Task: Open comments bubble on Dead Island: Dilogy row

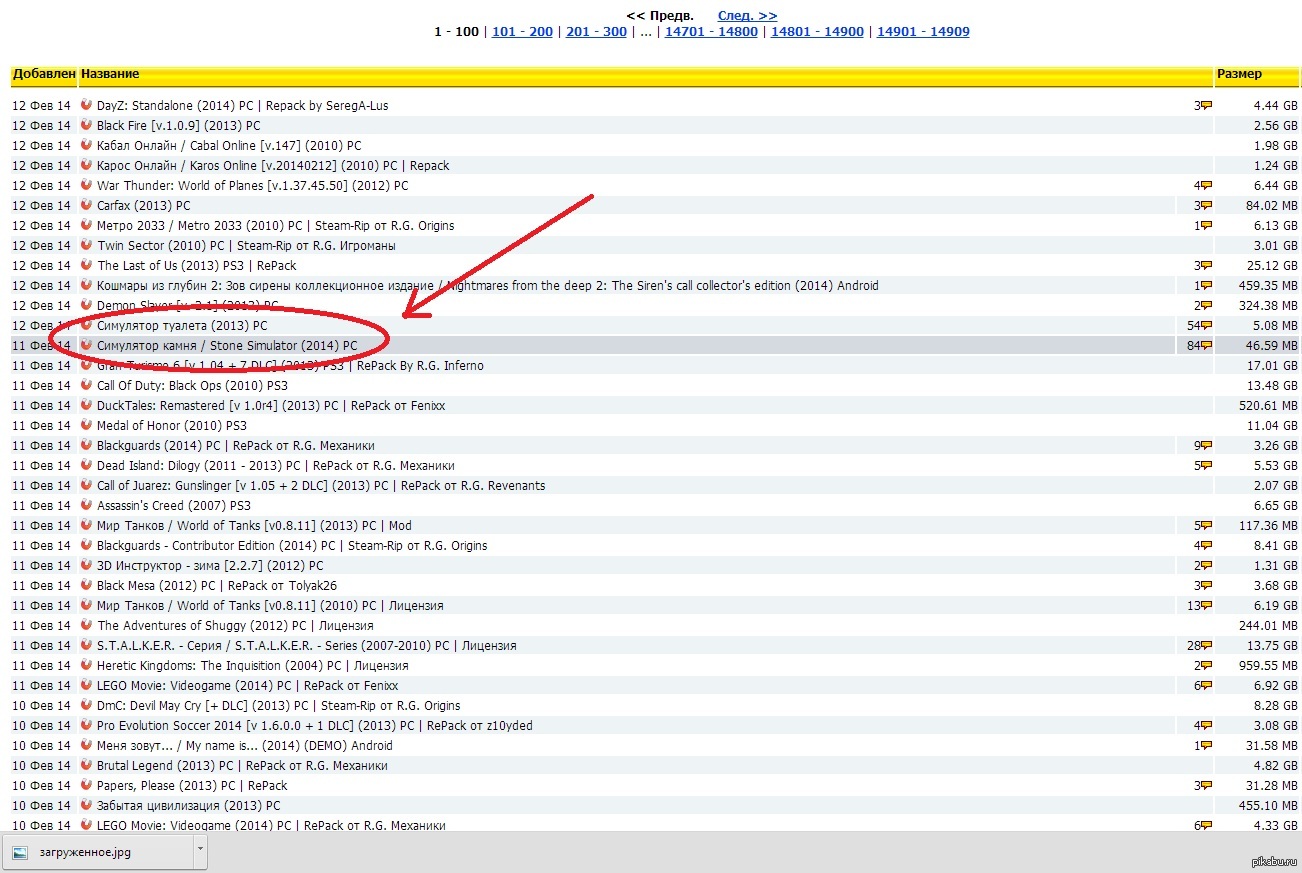Action: [x=1206, y=466]
